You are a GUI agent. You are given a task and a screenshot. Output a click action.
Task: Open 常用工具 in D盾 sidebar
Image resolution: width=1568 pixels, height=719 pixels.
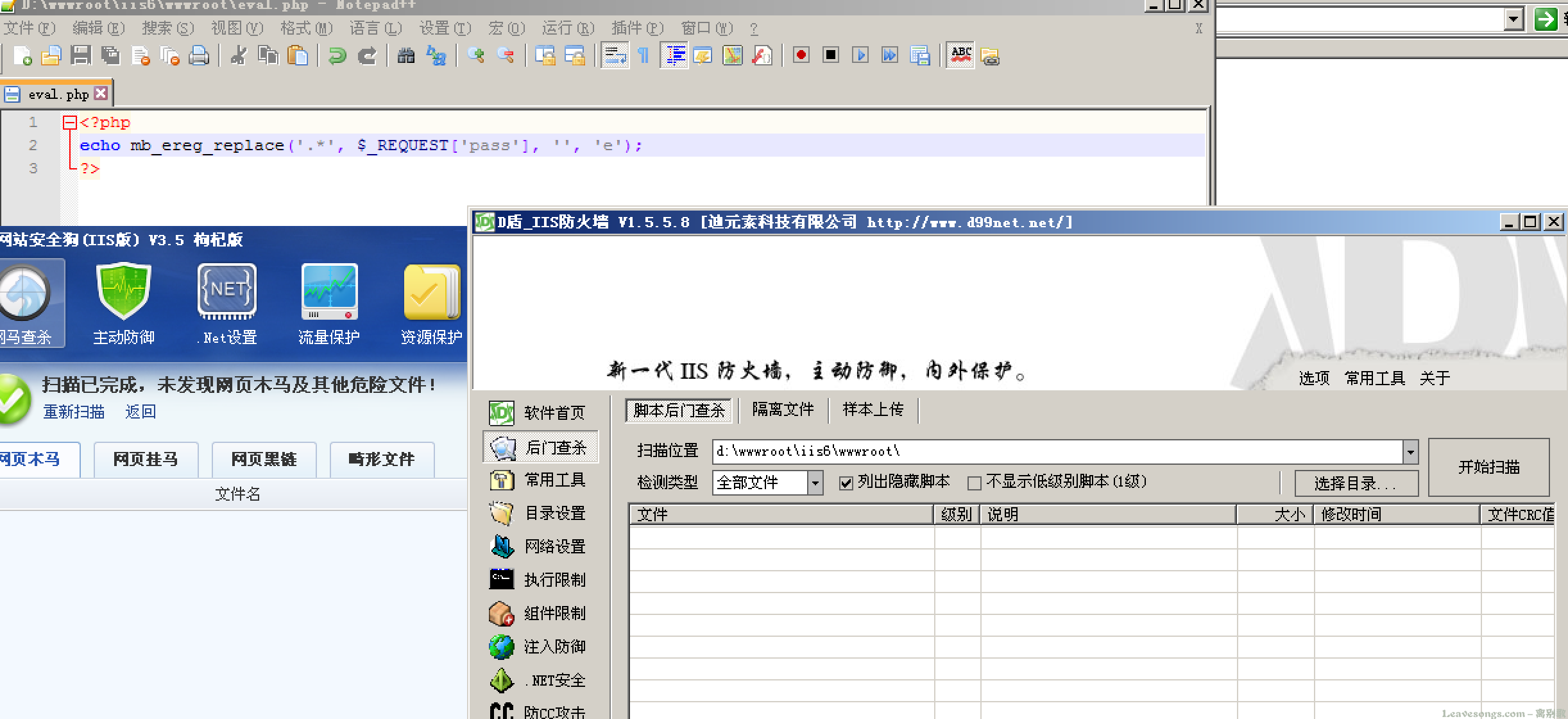tap(540, 480)
